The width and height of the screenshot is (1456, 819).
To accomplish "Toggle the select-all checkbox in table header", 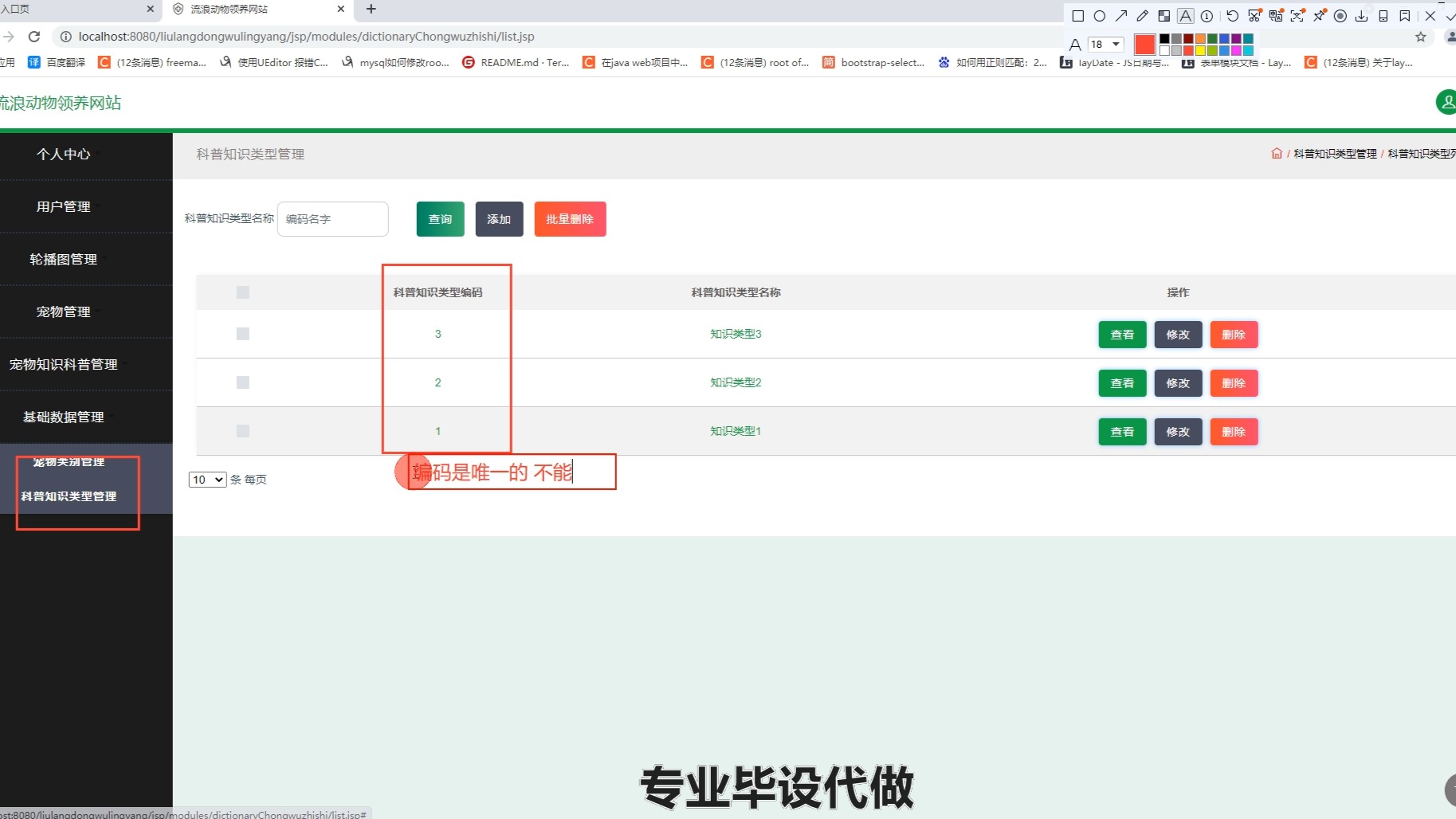I will click(x=243, y=292).
